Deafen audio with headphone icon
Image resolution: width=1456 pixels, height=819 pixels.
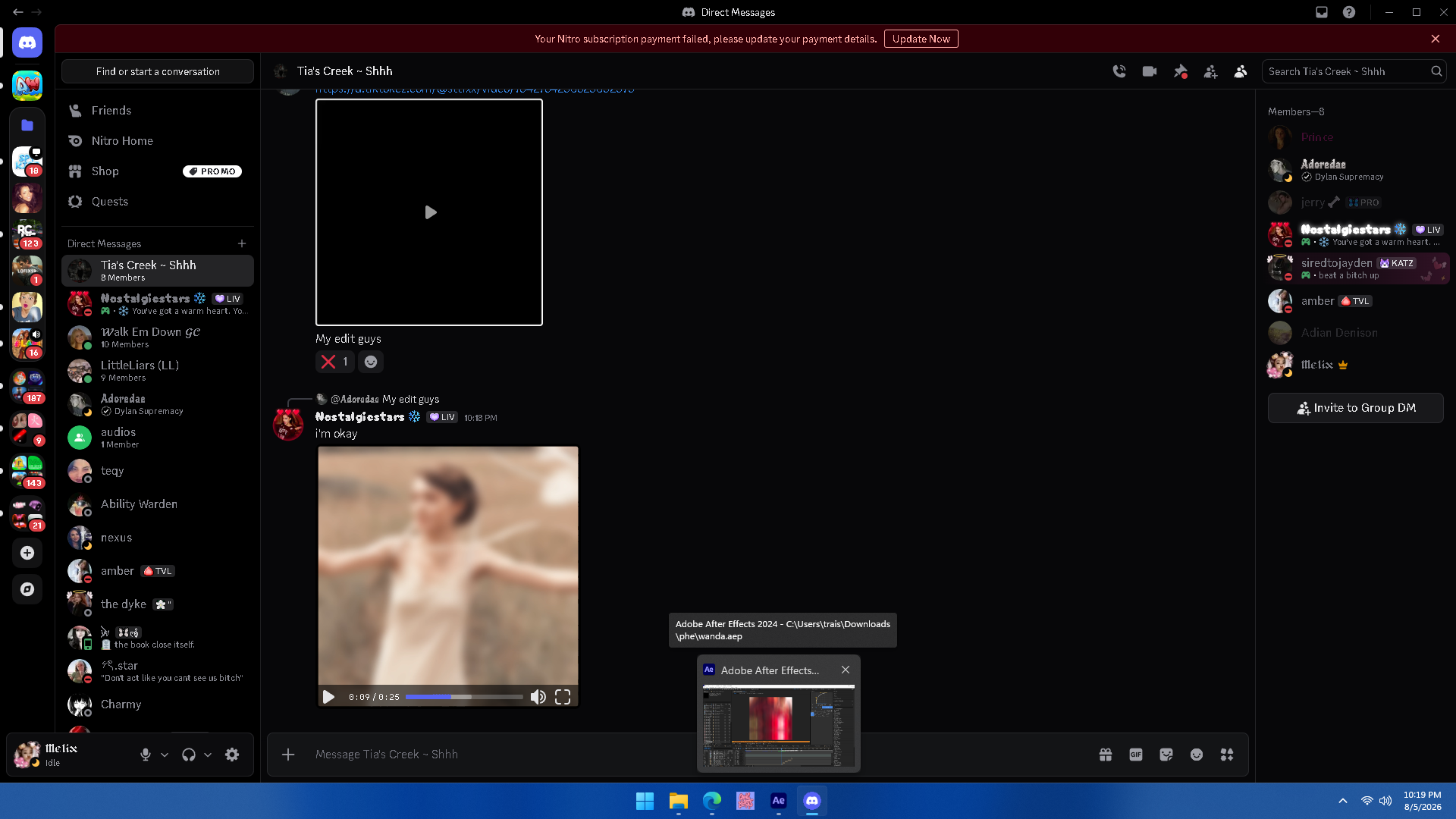click(x=189, y=755)
